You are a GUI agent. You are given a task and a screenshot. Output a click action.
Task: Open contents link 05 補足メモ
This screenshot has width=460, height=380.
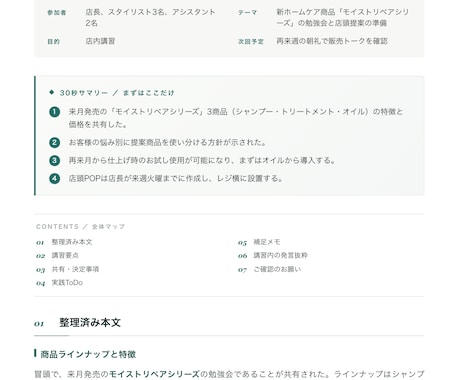[x=259, y=242]
